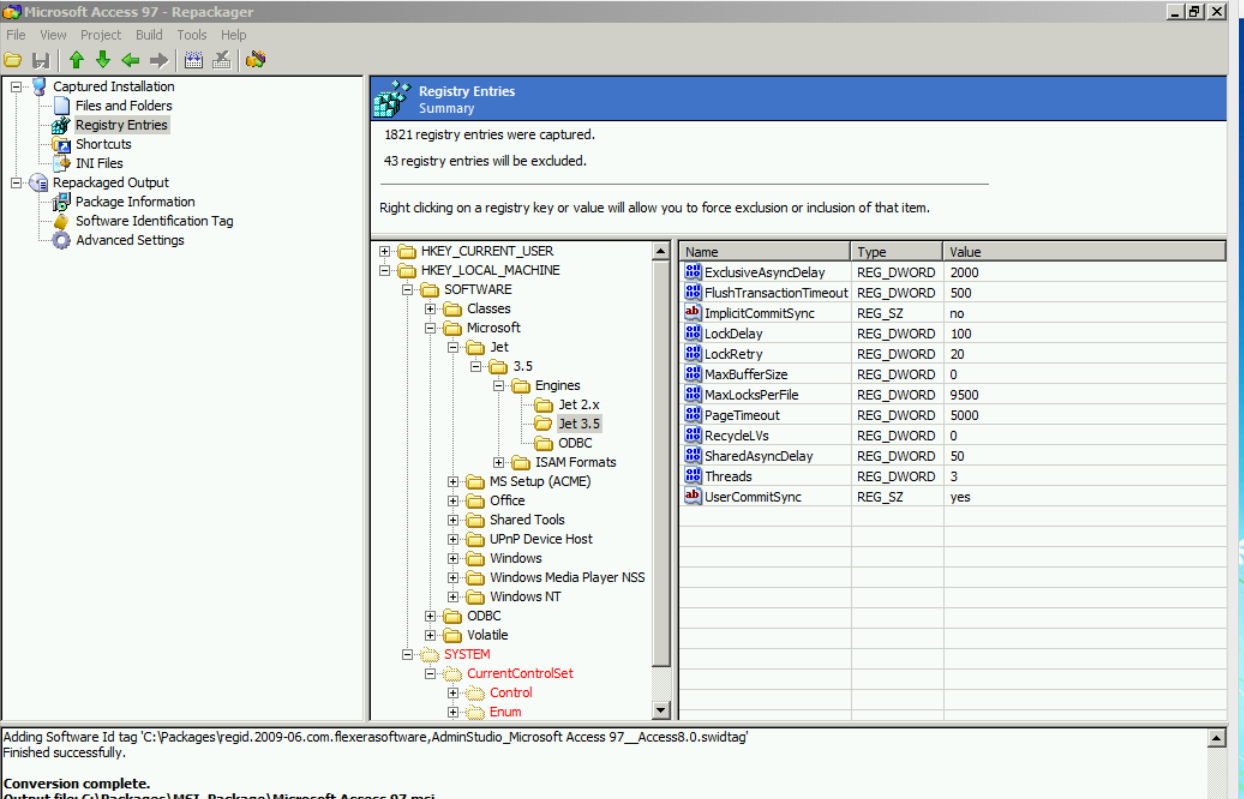Click the green down arrow toolbar icon
Image resolution: width=1244 pixels, height=799 pixels.
coord(103,60)
